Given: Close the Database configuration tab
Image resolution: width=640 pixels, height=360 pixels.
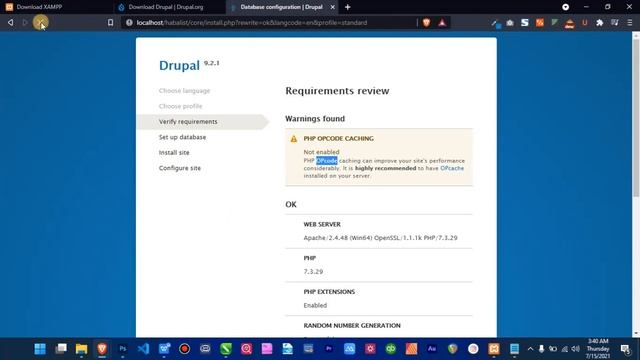Looking at the screenshot, I should pyautogui.click(x=333, y=7).
